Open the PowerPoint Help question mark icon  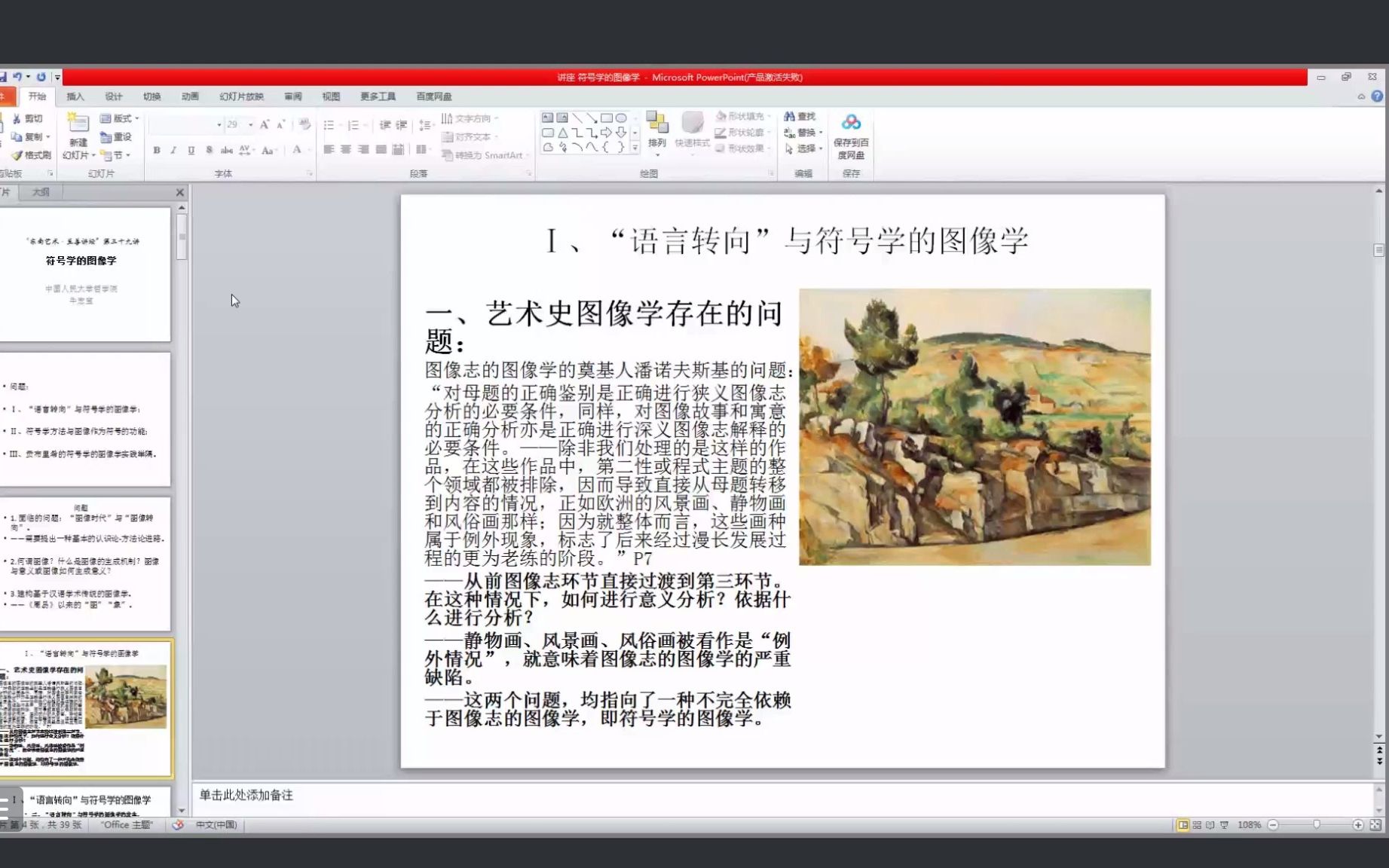pos(1377,96)
